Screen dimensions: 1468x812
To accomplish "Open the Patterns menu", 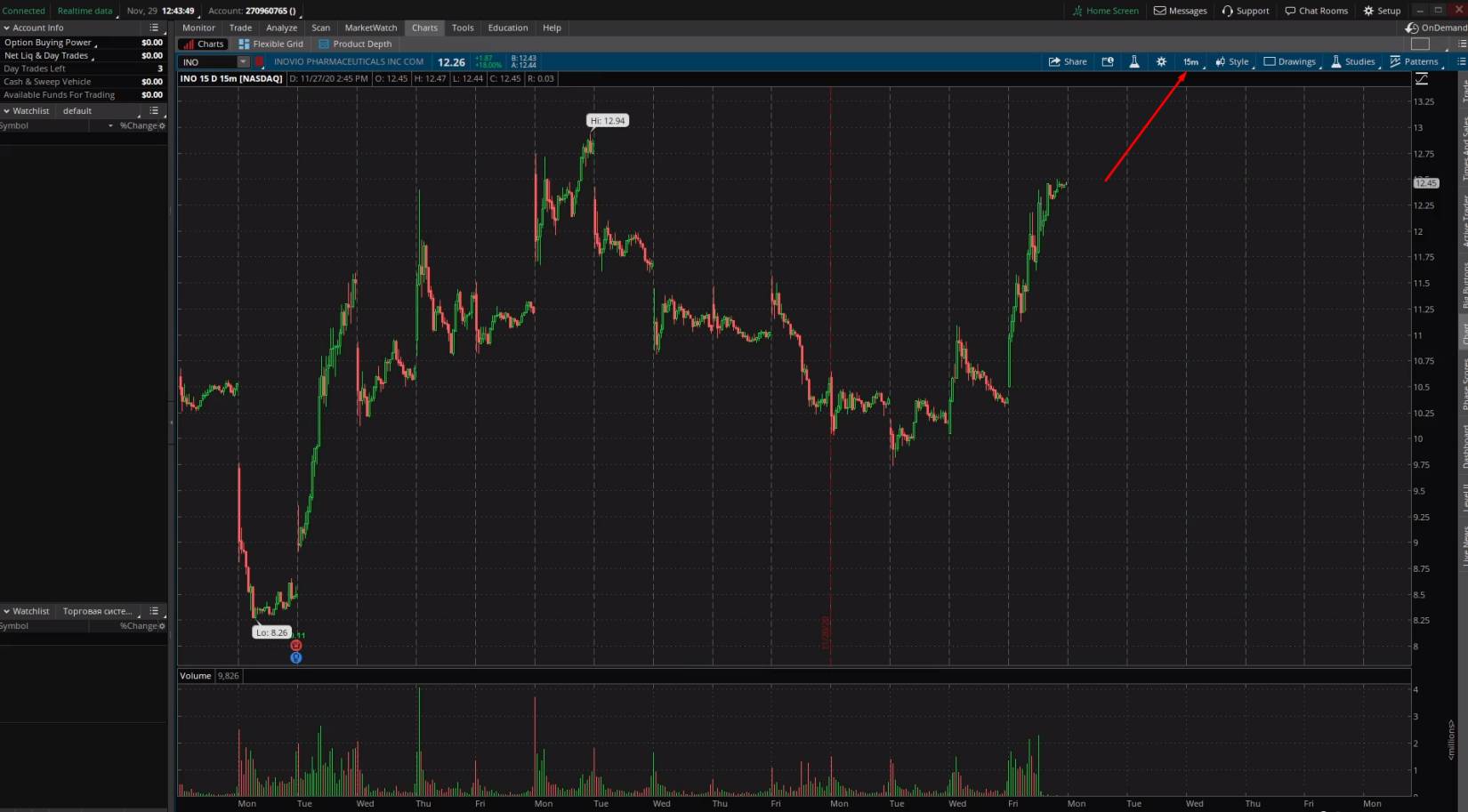I will 1414,62.
